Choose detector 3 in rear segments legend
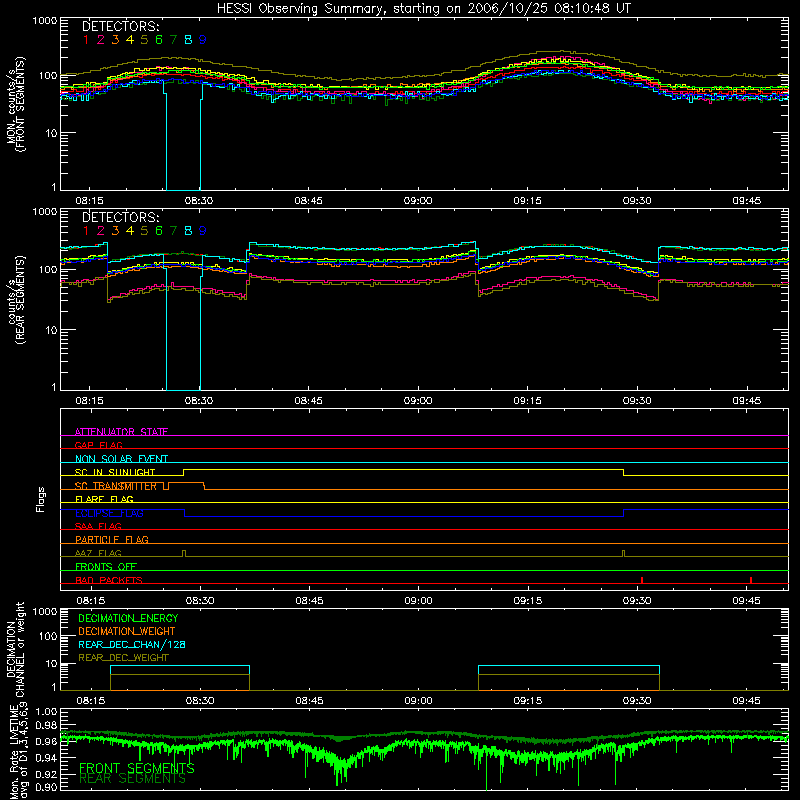The image size is (800, 800). [115, 231]
